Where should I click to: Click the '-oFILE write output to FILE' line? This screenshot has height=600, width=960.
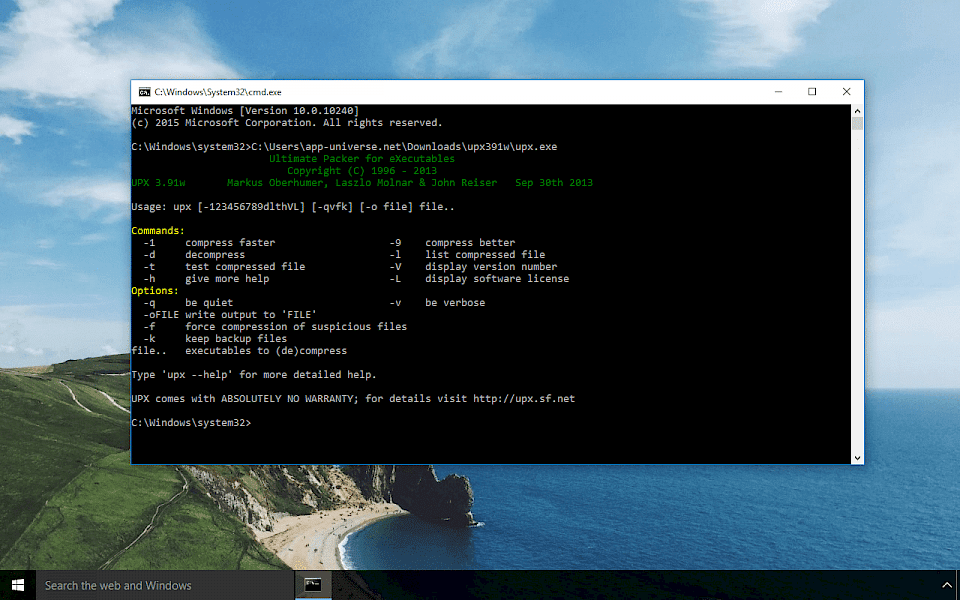coord(230,315)
